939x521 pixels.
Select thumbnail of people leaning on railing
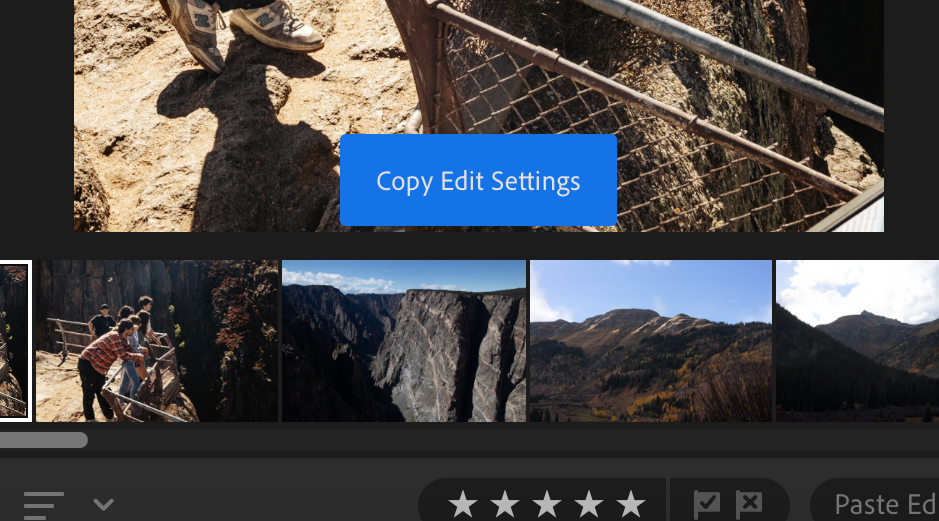[157, 341]
